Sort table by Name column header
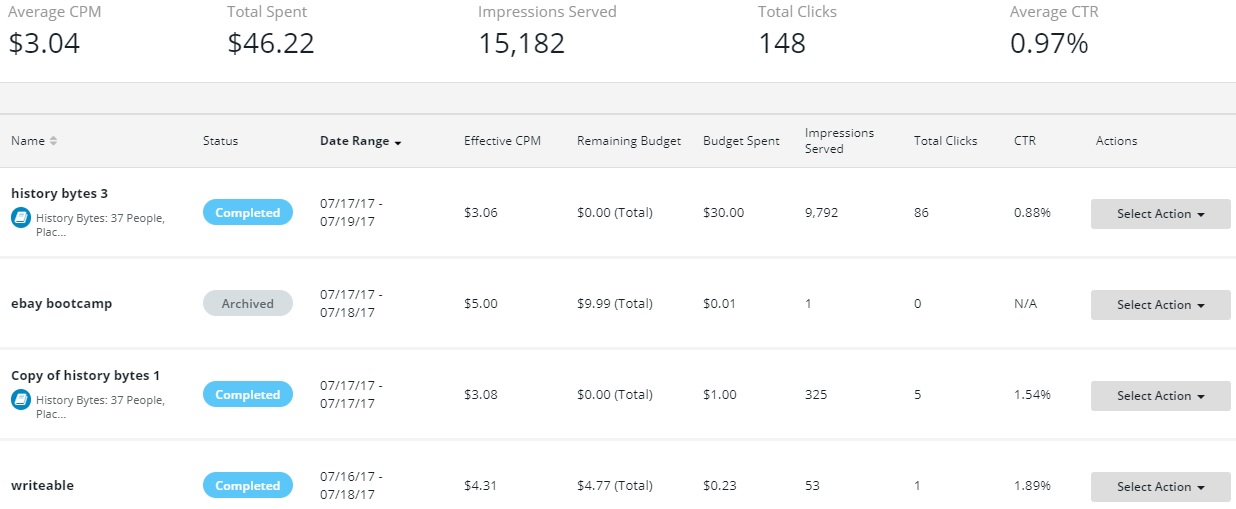Viewport: 1236px width, 509px height. click(28, 141)
